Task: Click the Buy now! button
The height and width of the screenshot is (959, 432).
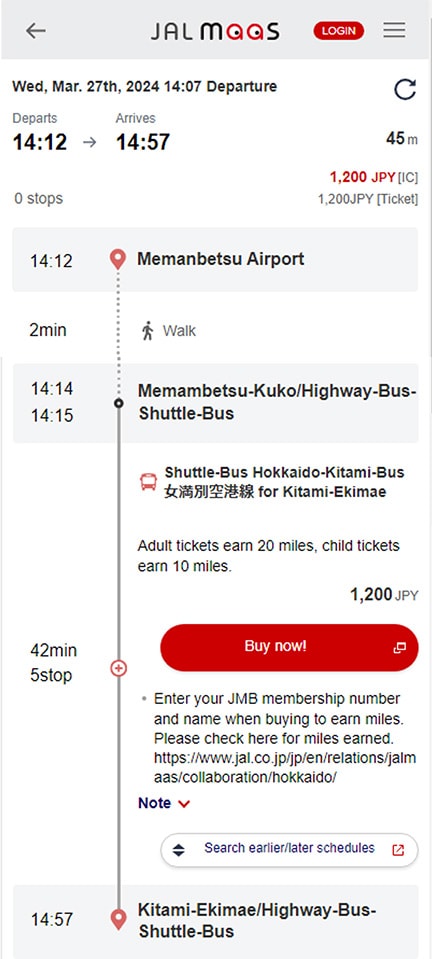Action: [289, 648]
